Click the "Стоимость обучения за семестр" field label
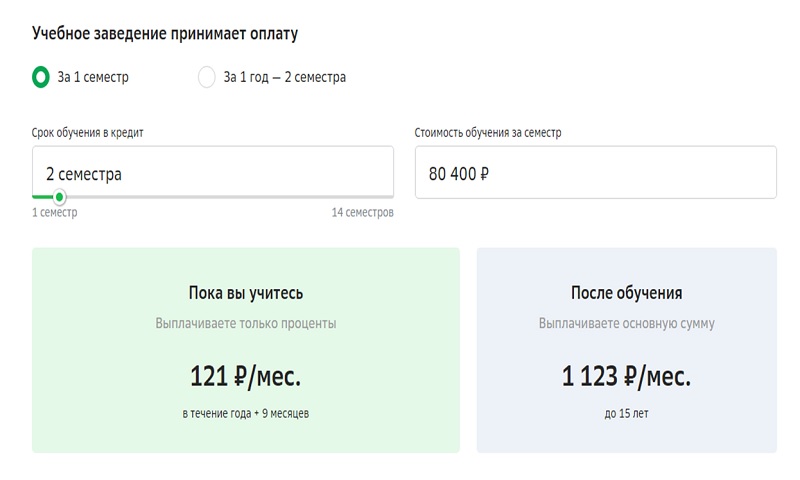 (x=495, y=132)
